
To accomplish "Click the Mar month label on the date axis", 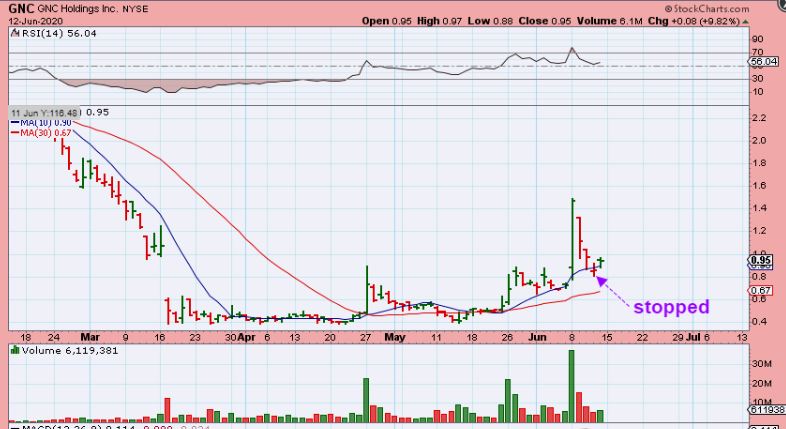I will [90, 337].
